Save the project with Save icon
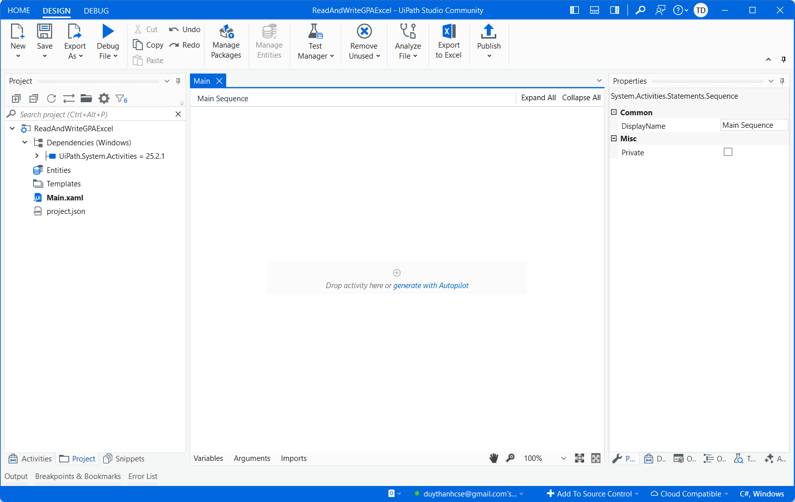Screen dimensions: 795x502 pos(44,31)
